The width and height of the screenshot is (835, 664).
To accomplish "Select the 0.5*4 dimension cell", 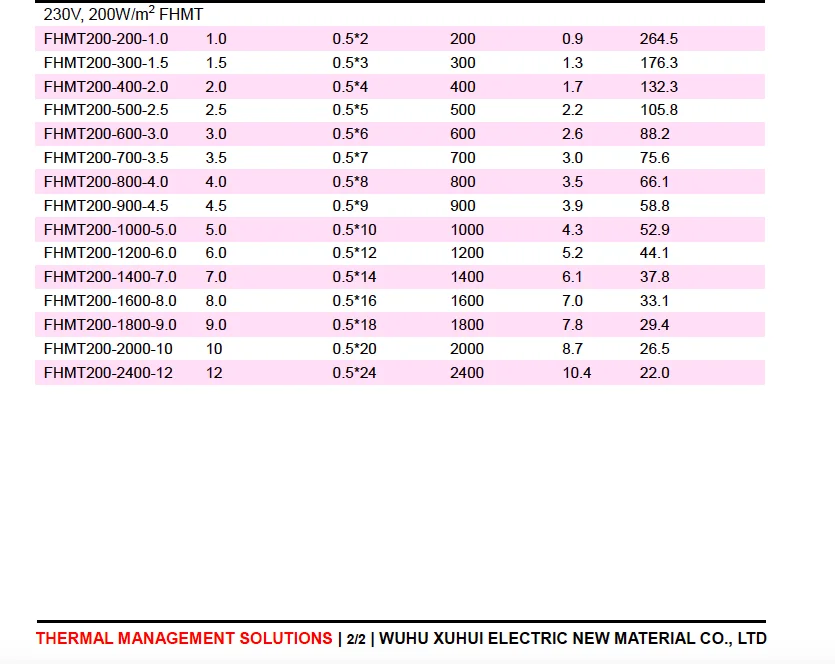I will pyautogui.click(x=350, y=87).
